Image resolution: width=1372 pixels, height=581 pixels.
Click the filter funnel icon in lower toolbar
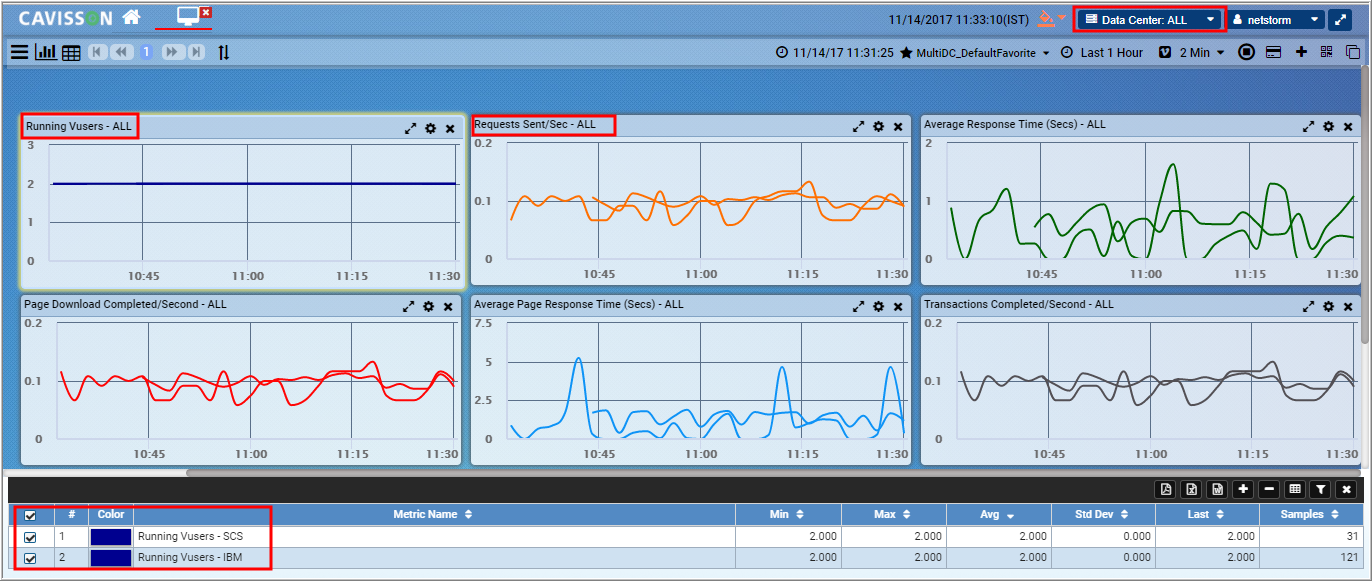[x=1321, y=489]
